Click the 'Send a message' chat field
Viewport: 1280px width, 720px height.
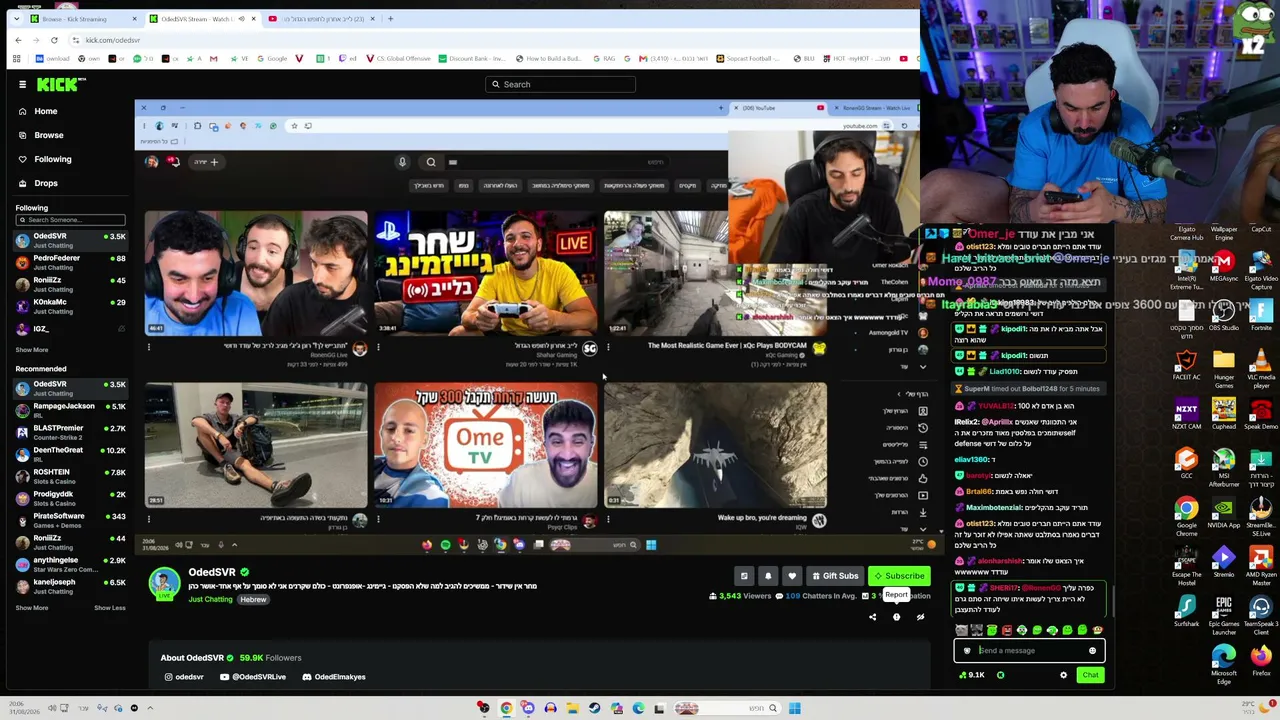[x=1030, y=651]
